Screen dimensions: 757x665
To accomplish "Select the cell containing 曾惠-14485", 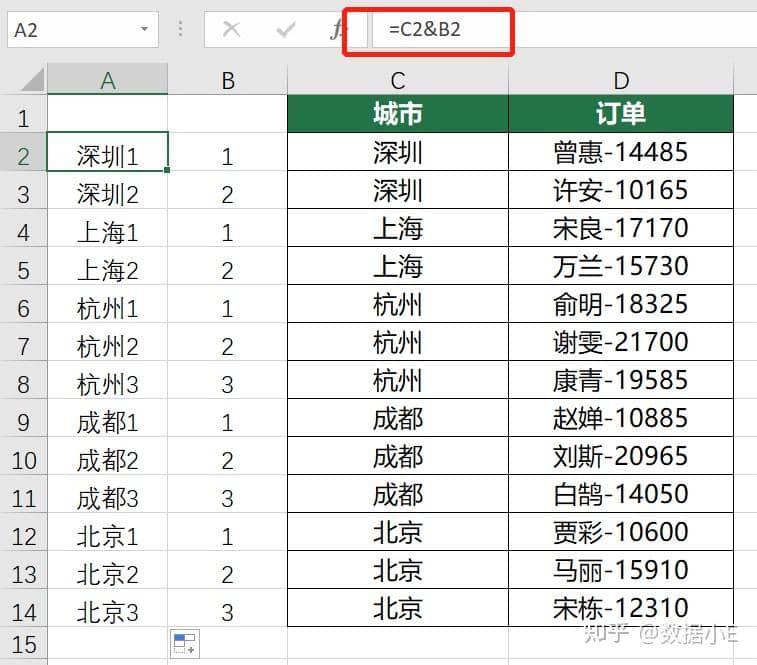I will click(x=620, y=152).
